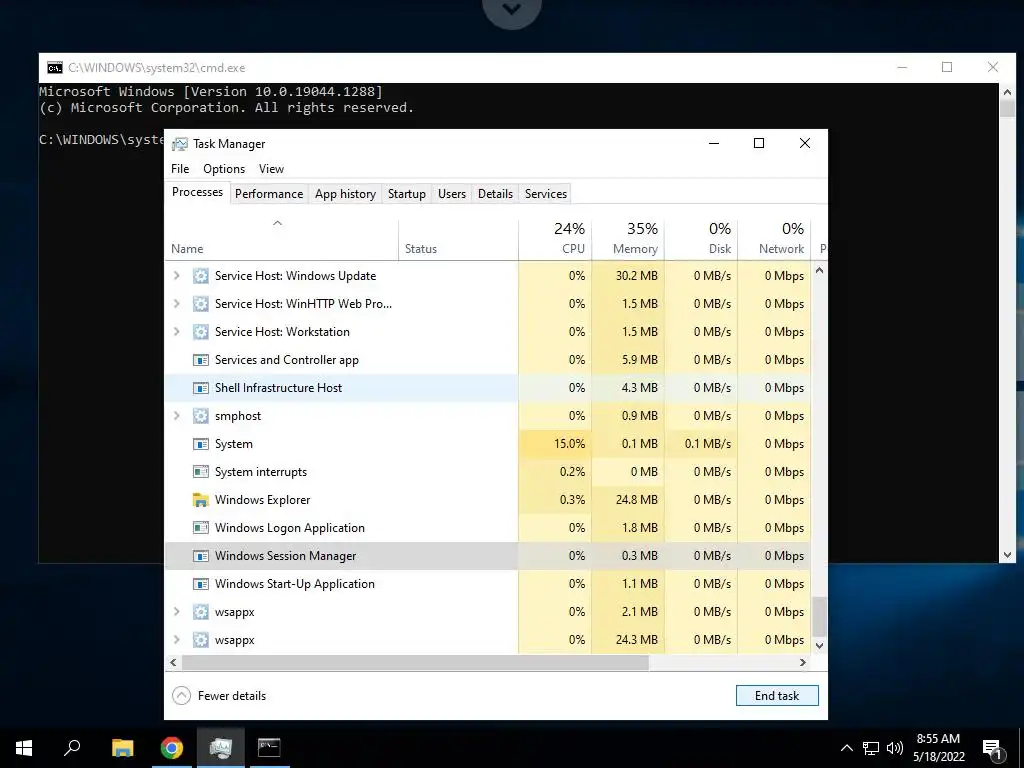Click gear icon of wsappx using 24.3 MB

click(x=200, y=640)
